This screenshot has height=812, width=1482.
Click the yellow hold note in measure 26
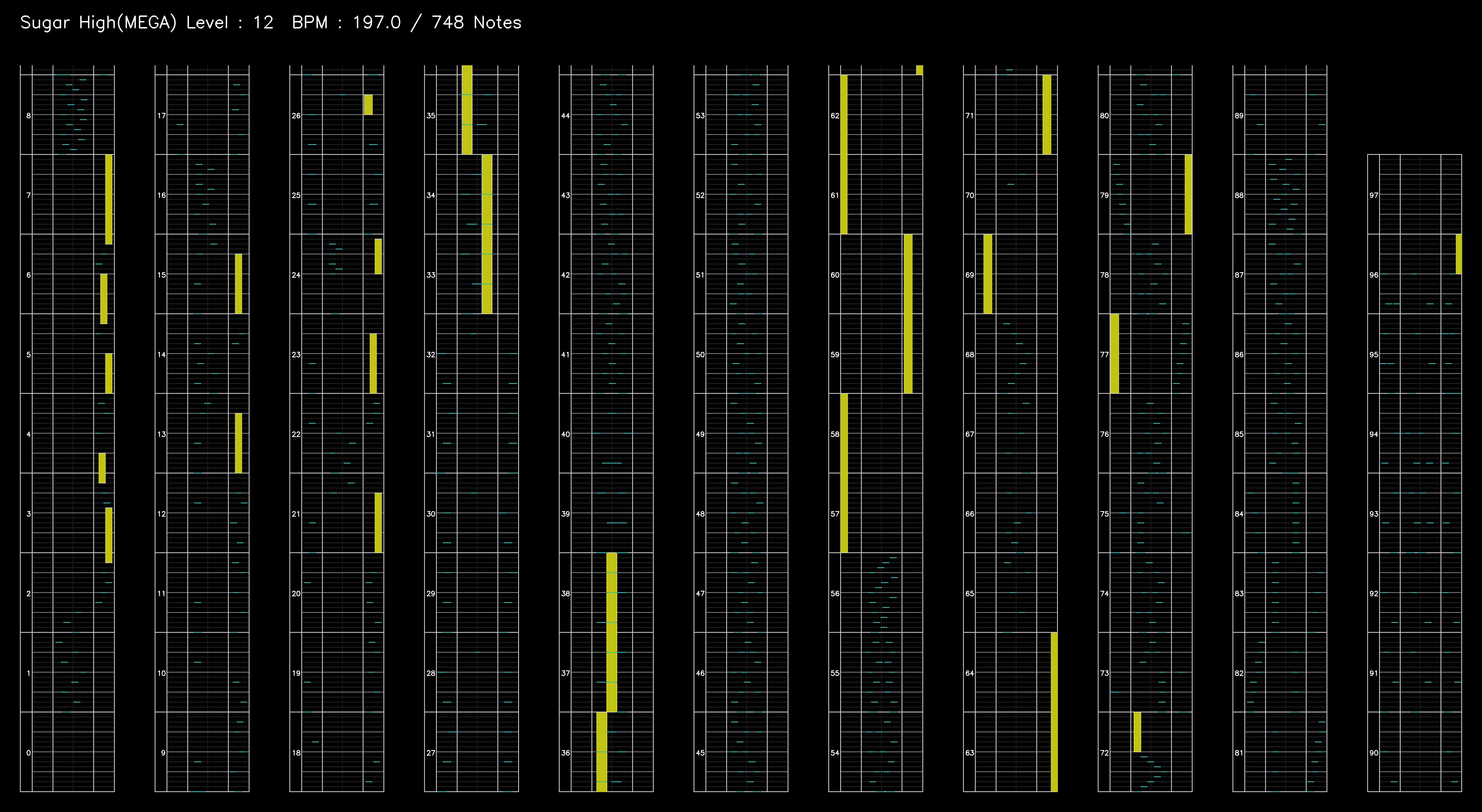368,105
